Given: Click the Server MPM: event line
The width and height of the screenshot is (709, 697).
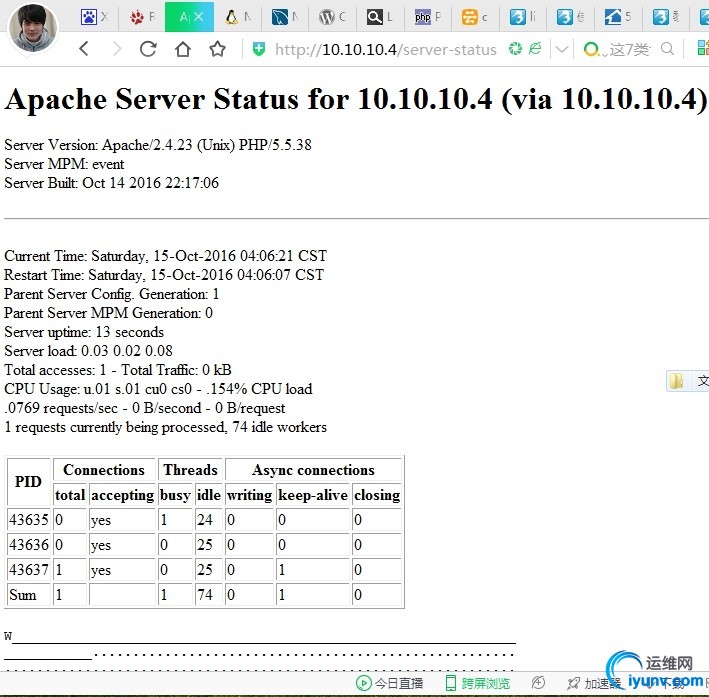Looking at the screenshot, I should (x=64, y=164).
